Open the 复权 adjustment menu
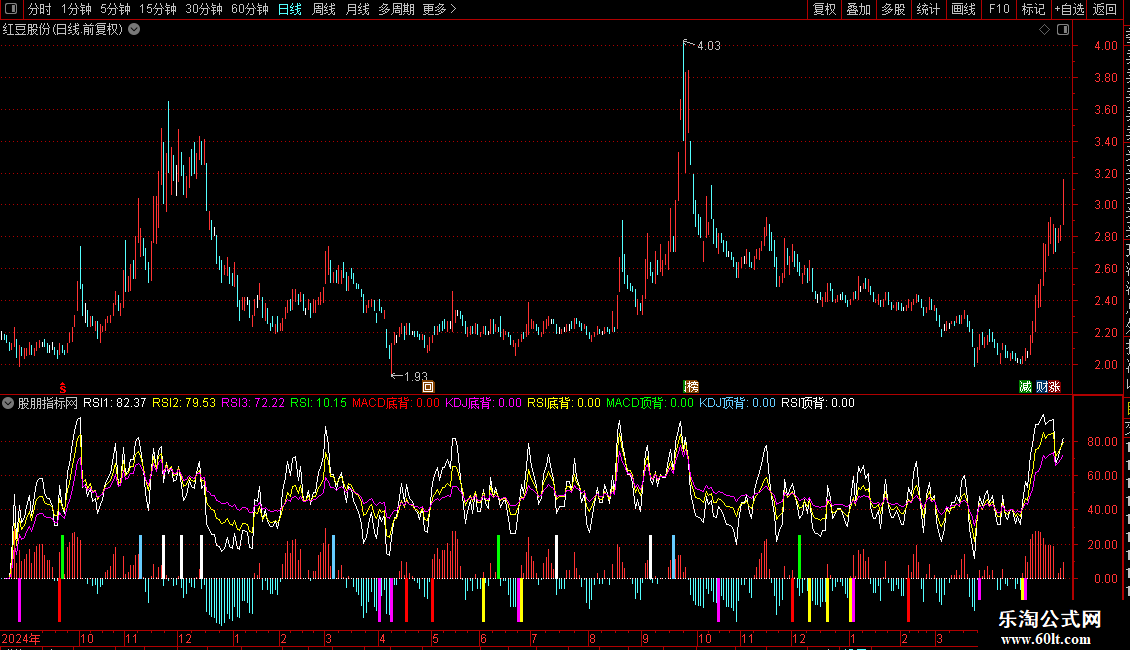The width and height of the screenshot is (1130, 650). coord(824,9)
